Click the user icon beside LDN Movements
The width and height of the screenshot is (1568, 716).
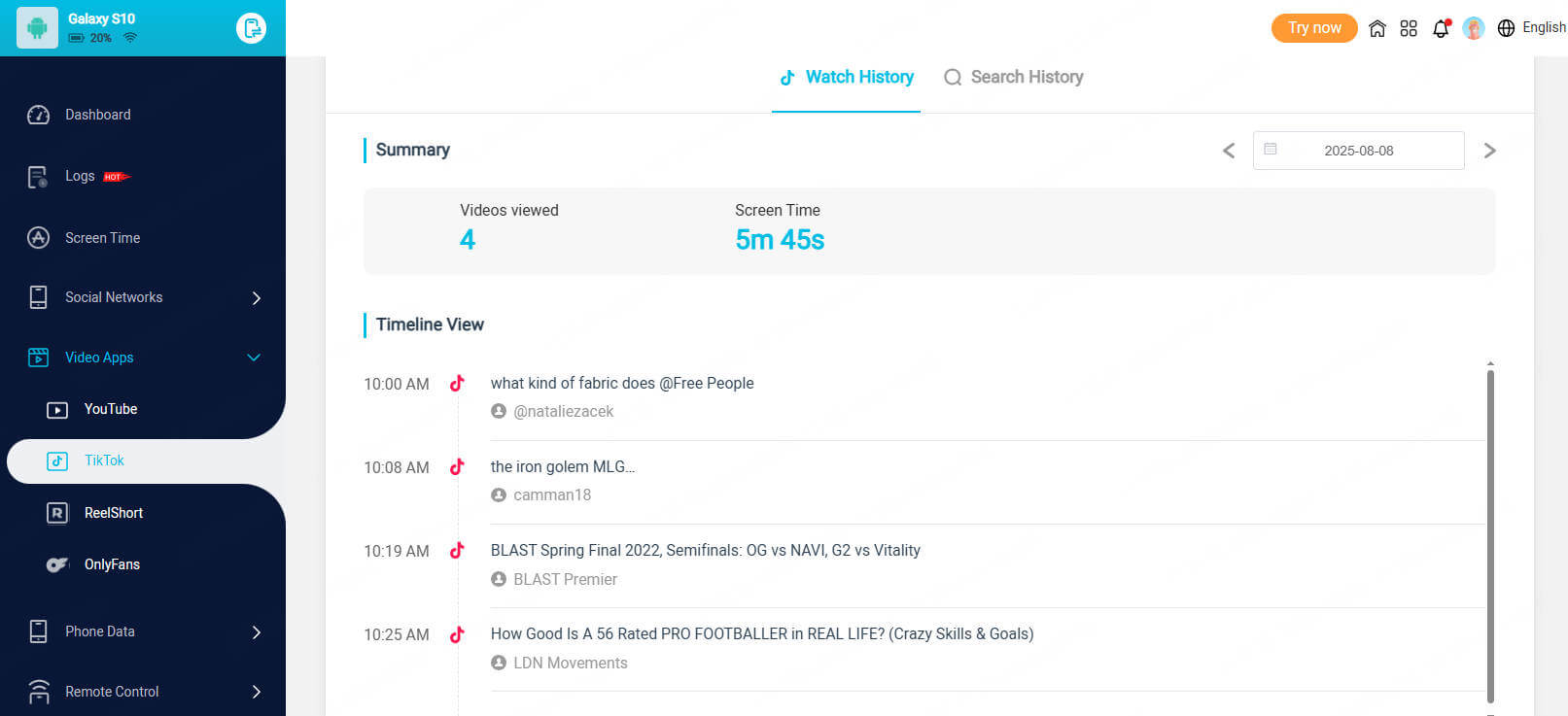(499, 663)
